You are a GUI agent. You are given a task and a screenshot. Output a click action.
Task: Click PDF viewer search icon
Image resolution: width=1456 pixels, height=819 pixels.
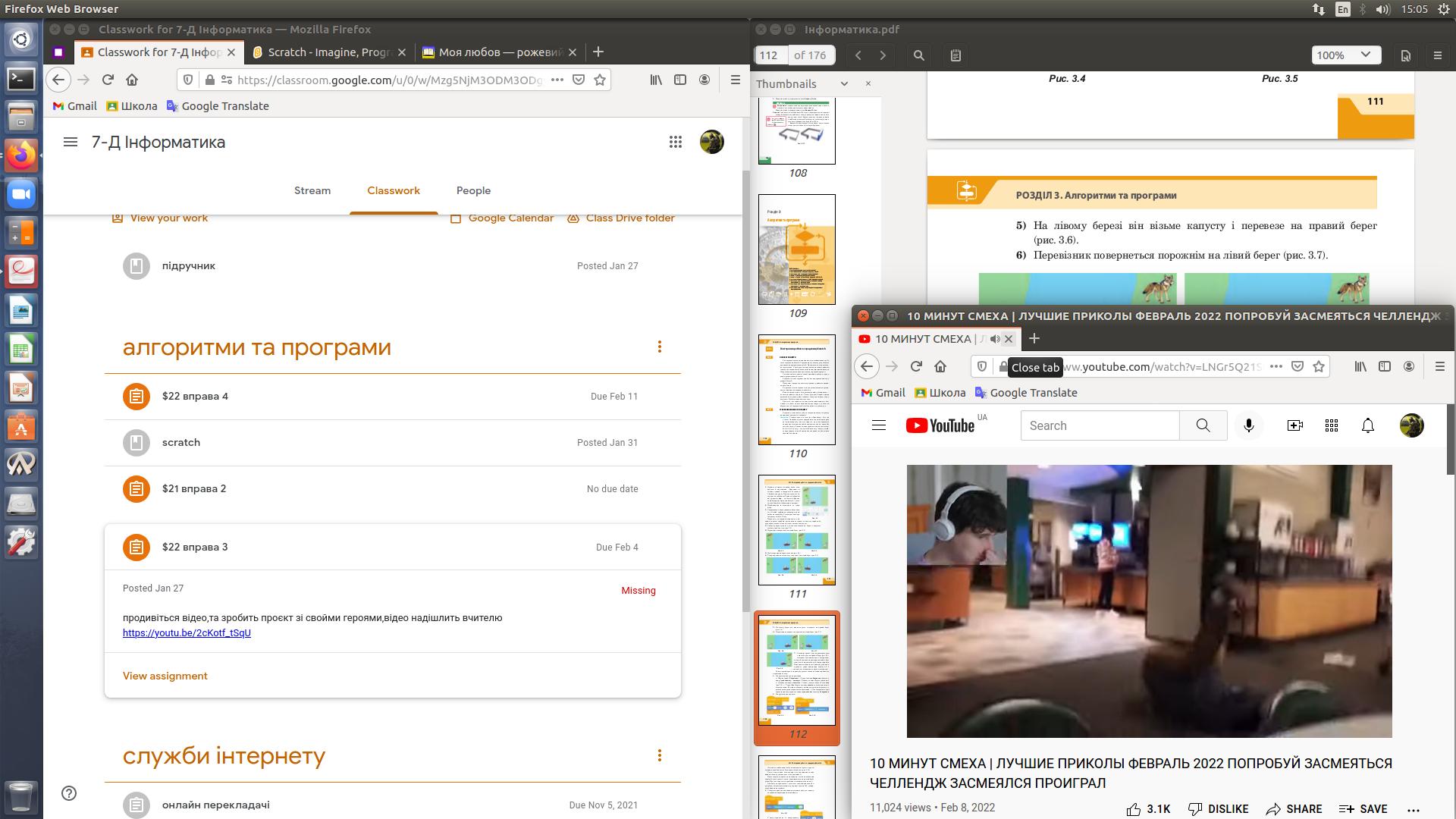[x=919, y=55]
